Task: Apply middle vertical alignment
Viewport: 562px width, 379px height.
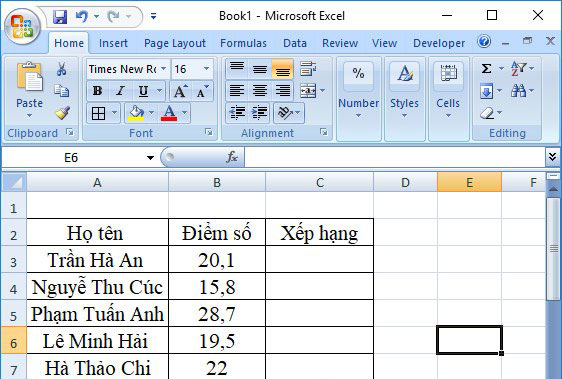Action: point(260,69)
